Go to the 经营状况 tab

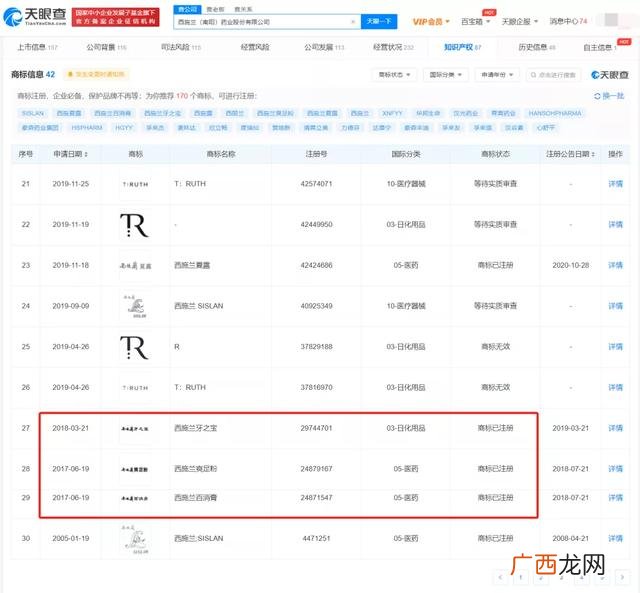pyautogui.click(x=393, y=47)
